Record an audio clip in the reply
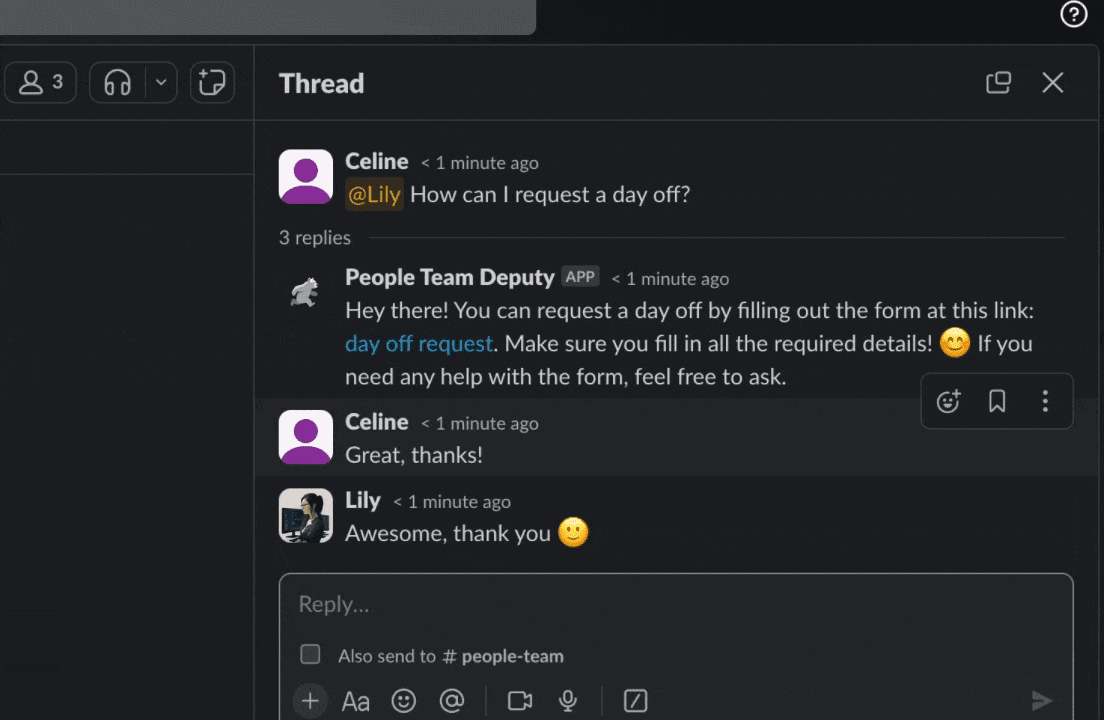Viewport: 1104px width, 720px height. coord(567,700)
